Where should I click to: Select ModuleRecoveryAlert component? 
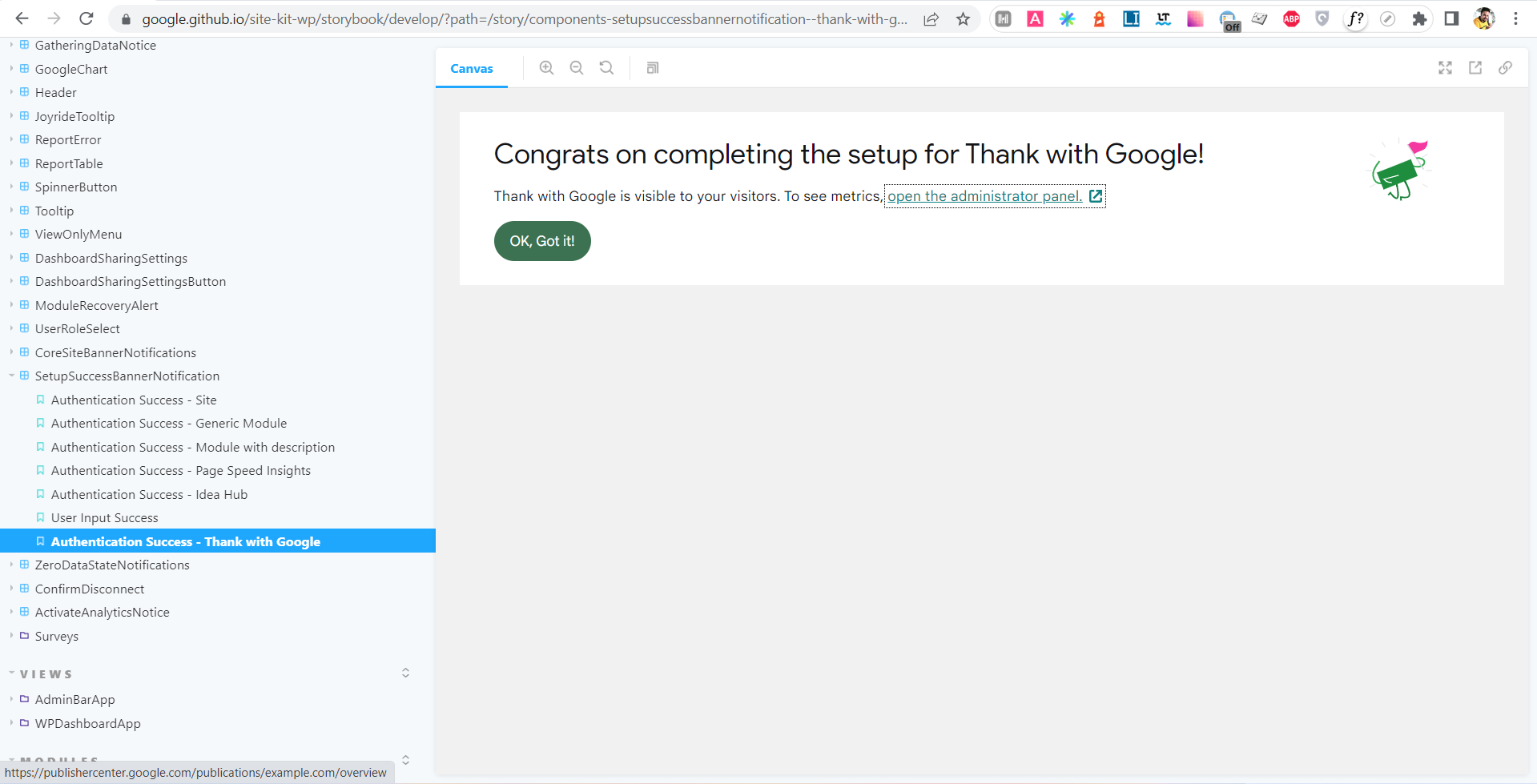pos(97,305)
